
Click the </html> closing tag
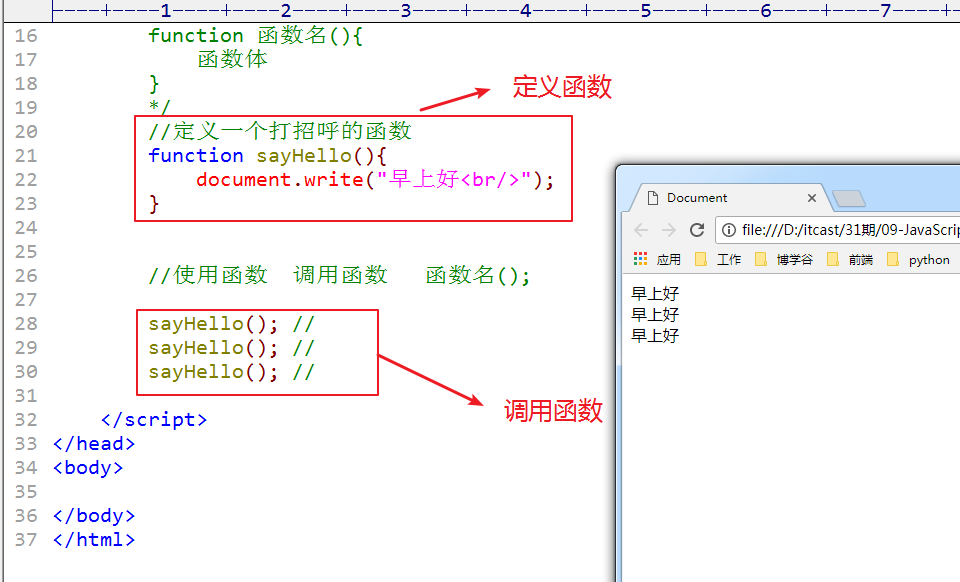point(94,540)
